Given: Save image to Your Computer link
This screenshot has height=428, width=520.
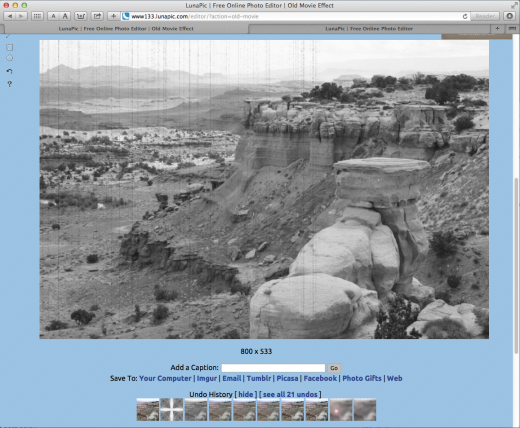Looking at the screenshot, I should [165, 378].
